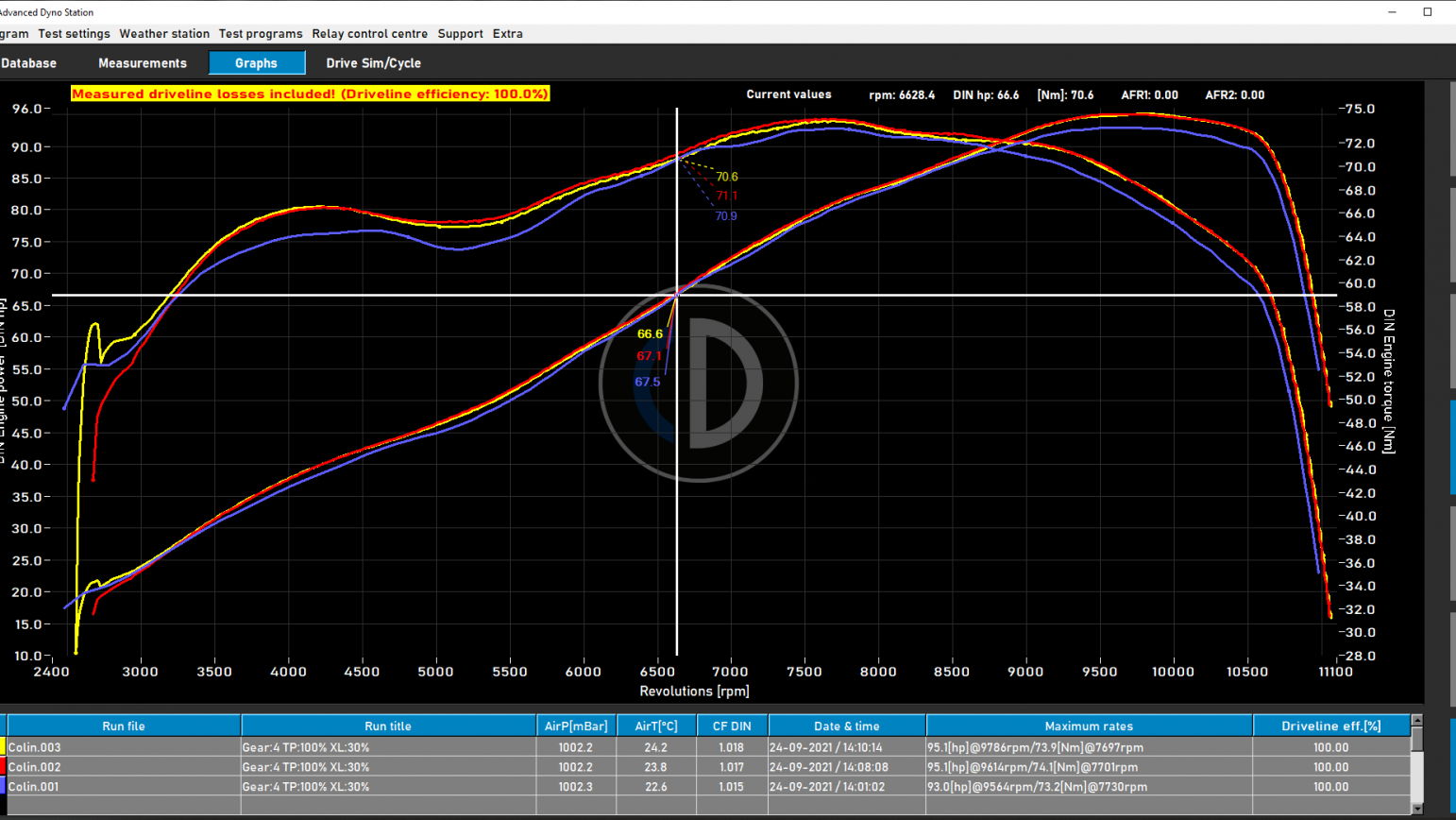This screenshot has width=1456, height=820.
Task: Click the Date & time column header
Action: [x=846, y=726]
